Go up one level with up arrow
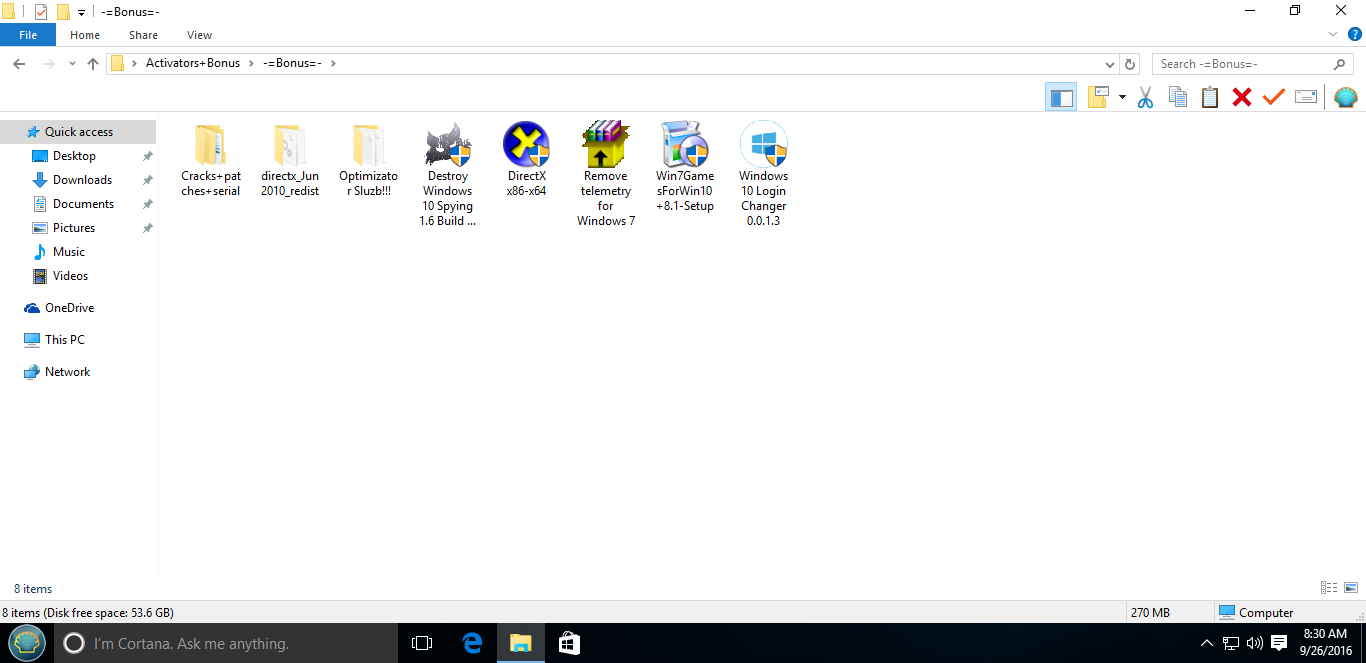Screen dimensions: 1366x663 (x=93, y=64)
